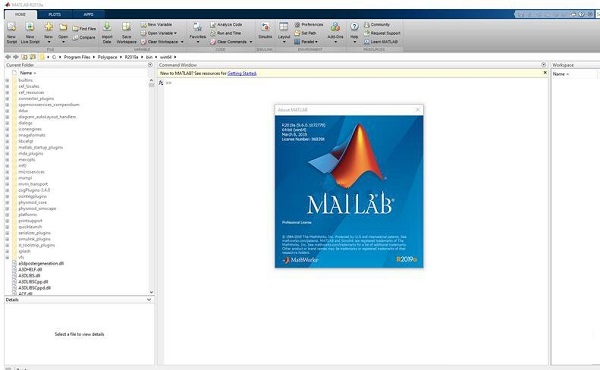This screenshot has height=370, width=600.
Task: Expand the simulink_plugins folder tree node
Action: point(7,239)
